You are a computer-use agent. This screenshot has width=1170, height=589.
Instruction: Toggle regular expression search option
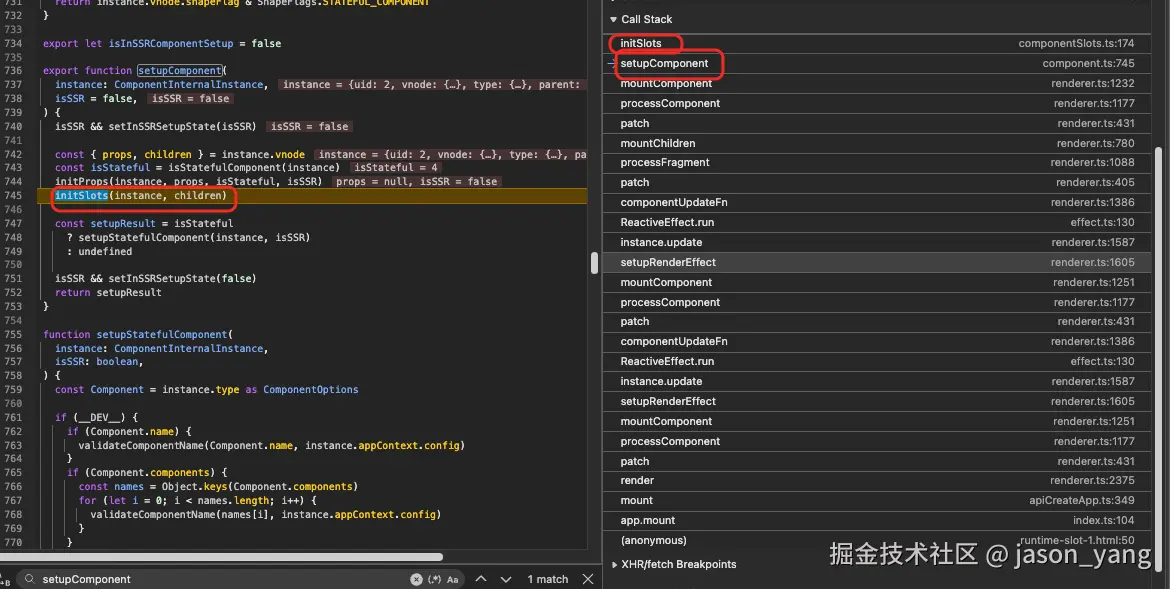click(x=434, y=579)
